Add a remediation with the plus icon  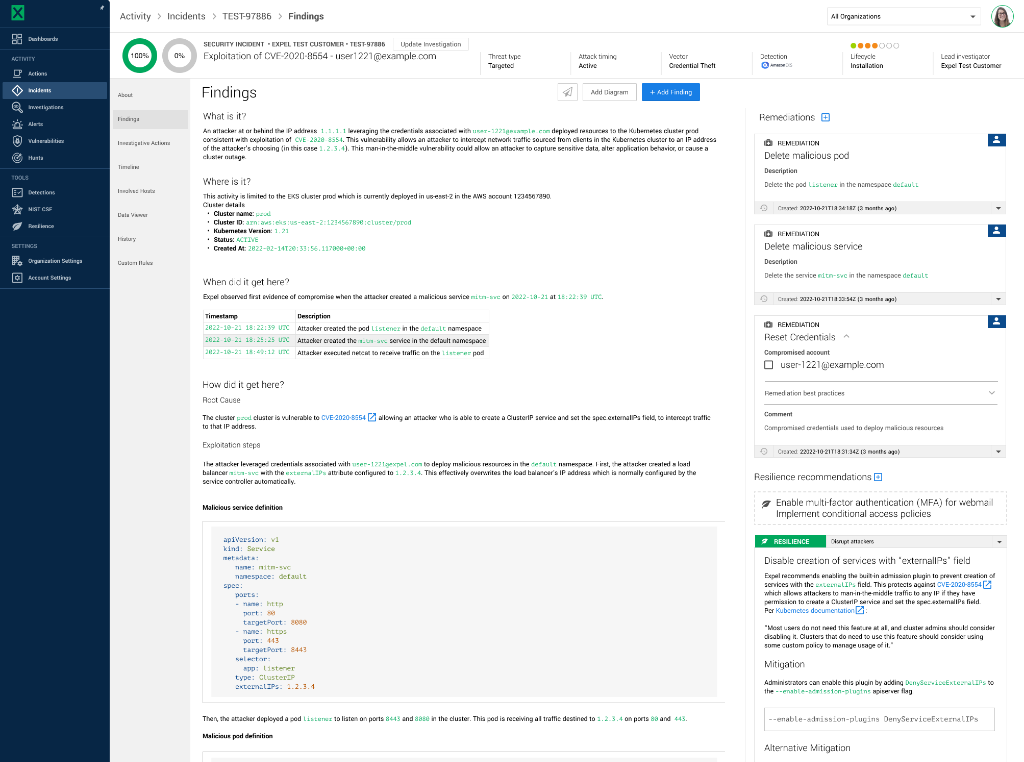coord(825,118)
